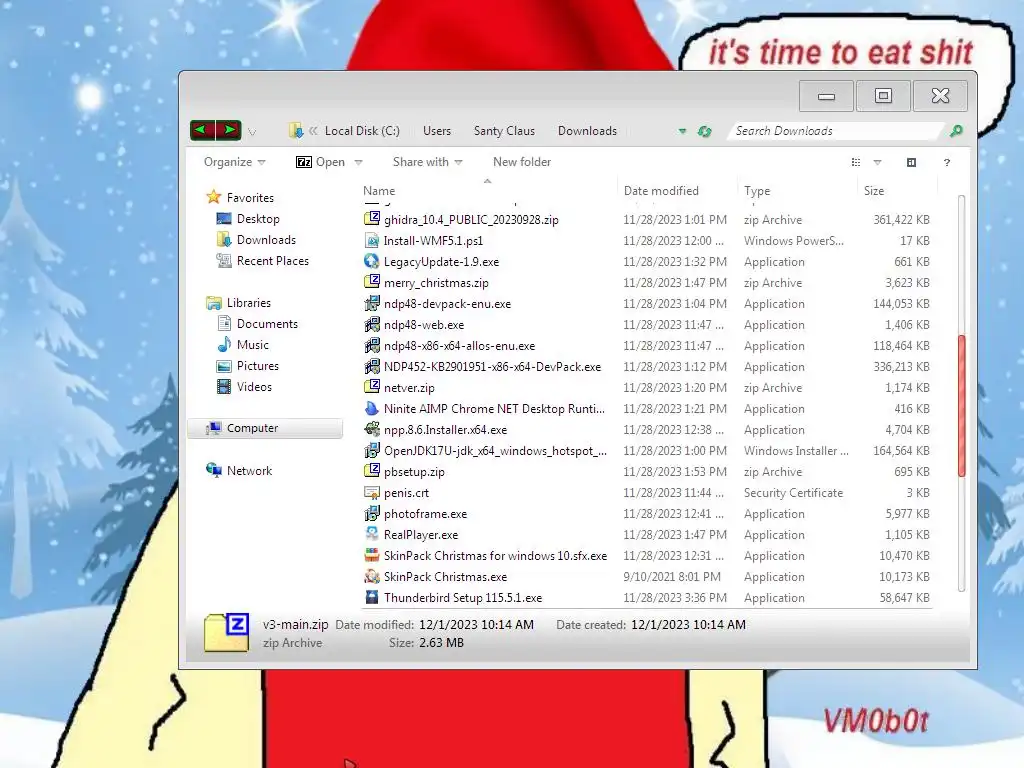Screen dimensions: 1024x768
Task: Select SkinPack Christmas.exe icon
Action: tap(372, 576)
